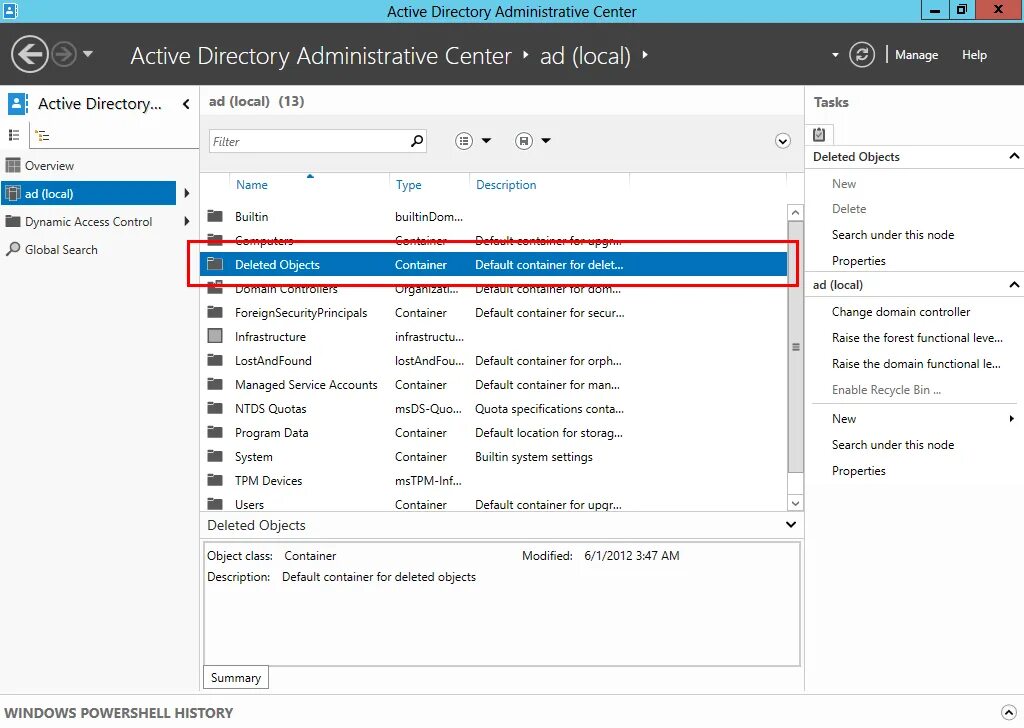Image resolution: width=1024 pixels, height=728 pixels.
Task: Click the list scroll down arrow
Action: tap(795, 503)
